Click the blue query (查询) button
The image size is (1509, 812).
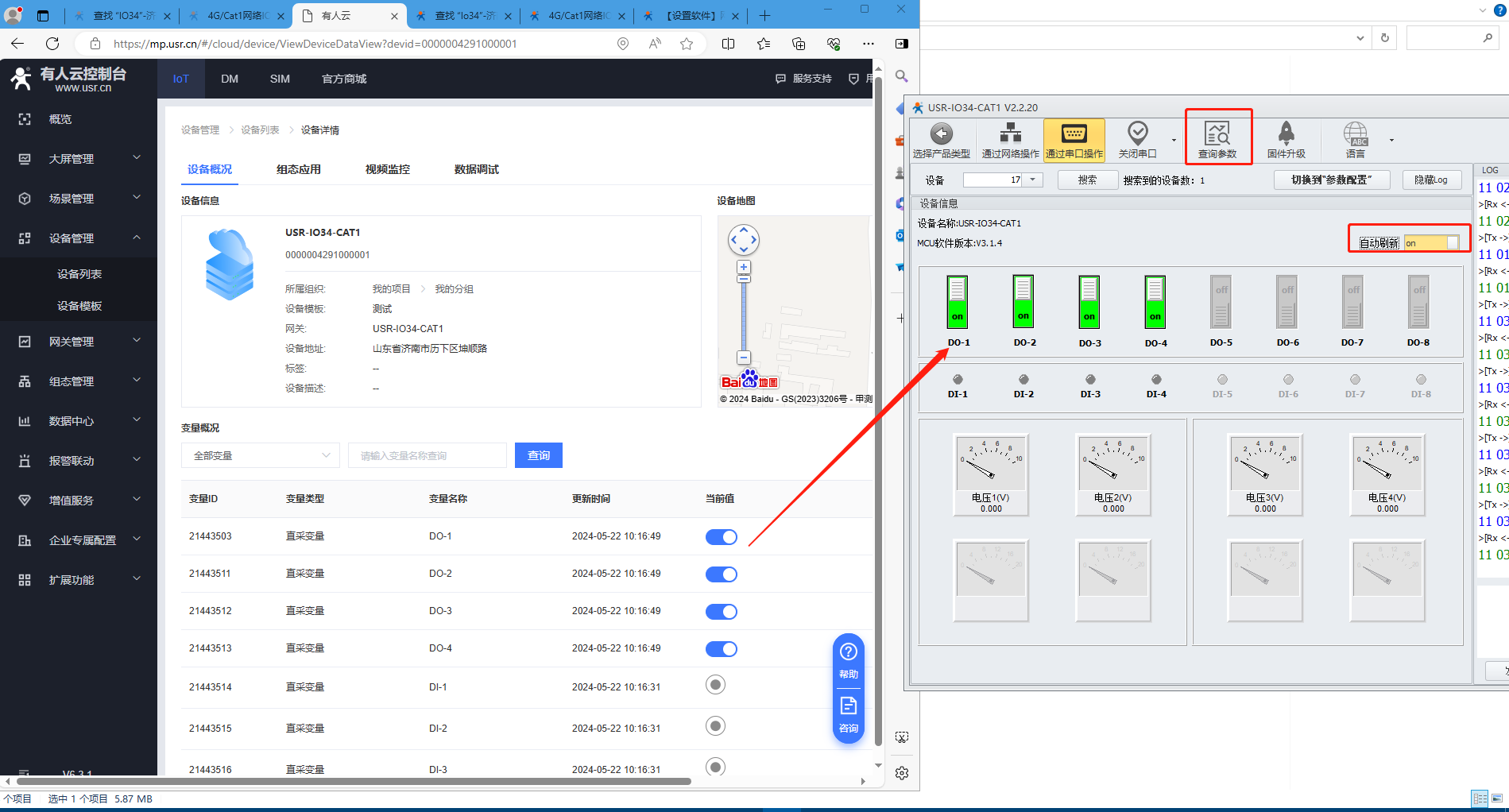click(x=538, y=455)
